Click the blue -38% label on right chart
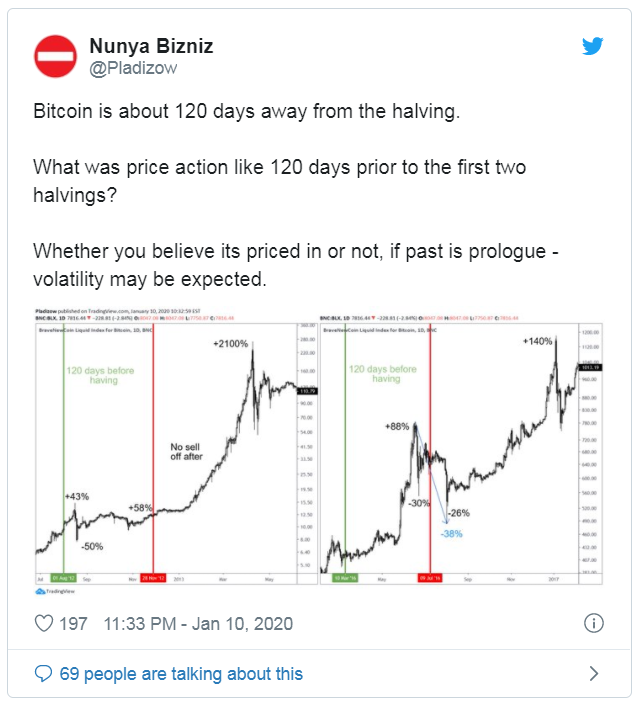This screenshot has width=637, height=704. click(x=451, y=534)
